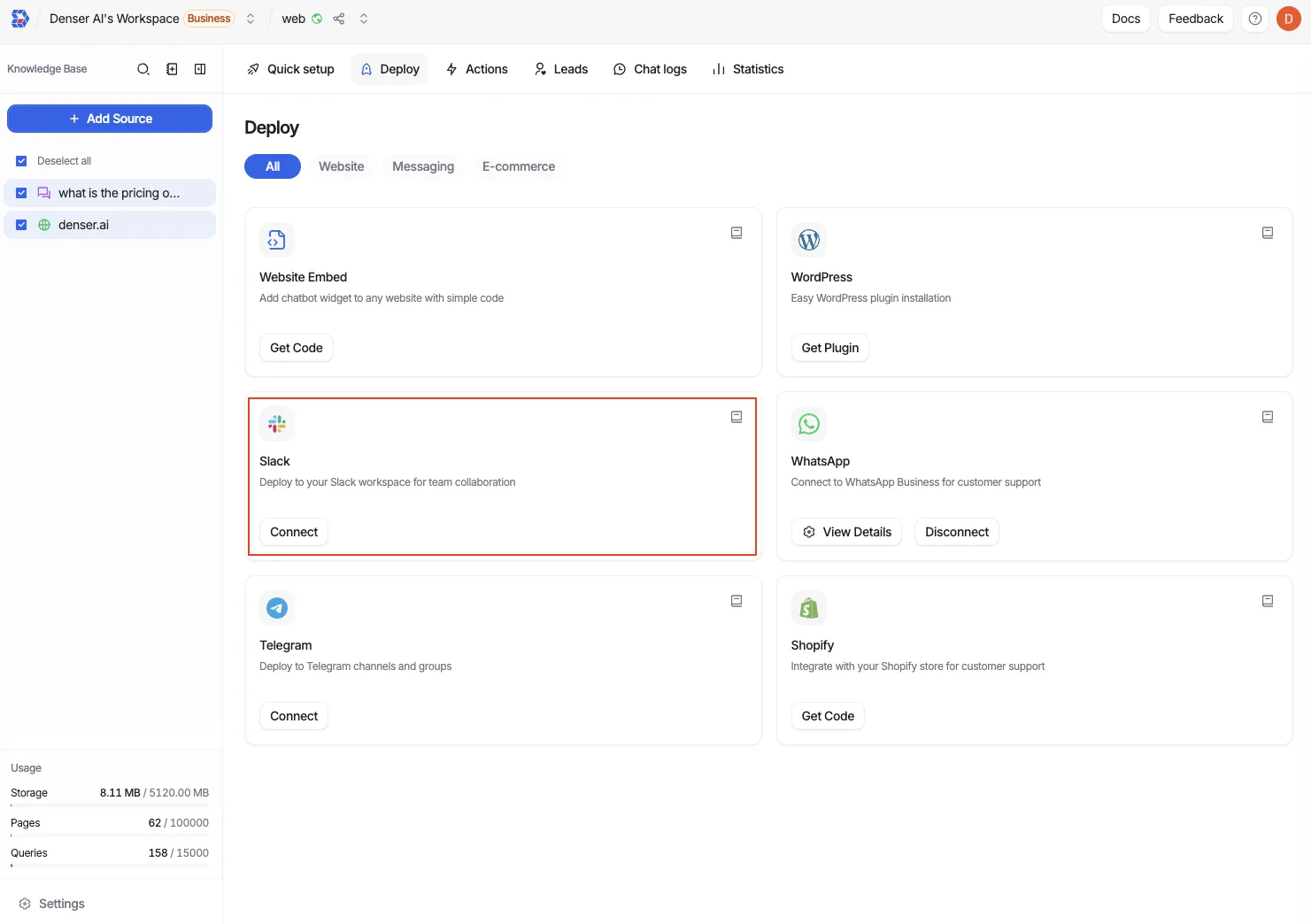1311x924 pixels.
Task: Click the Telegram logo icon
Action: pos(277,608)
